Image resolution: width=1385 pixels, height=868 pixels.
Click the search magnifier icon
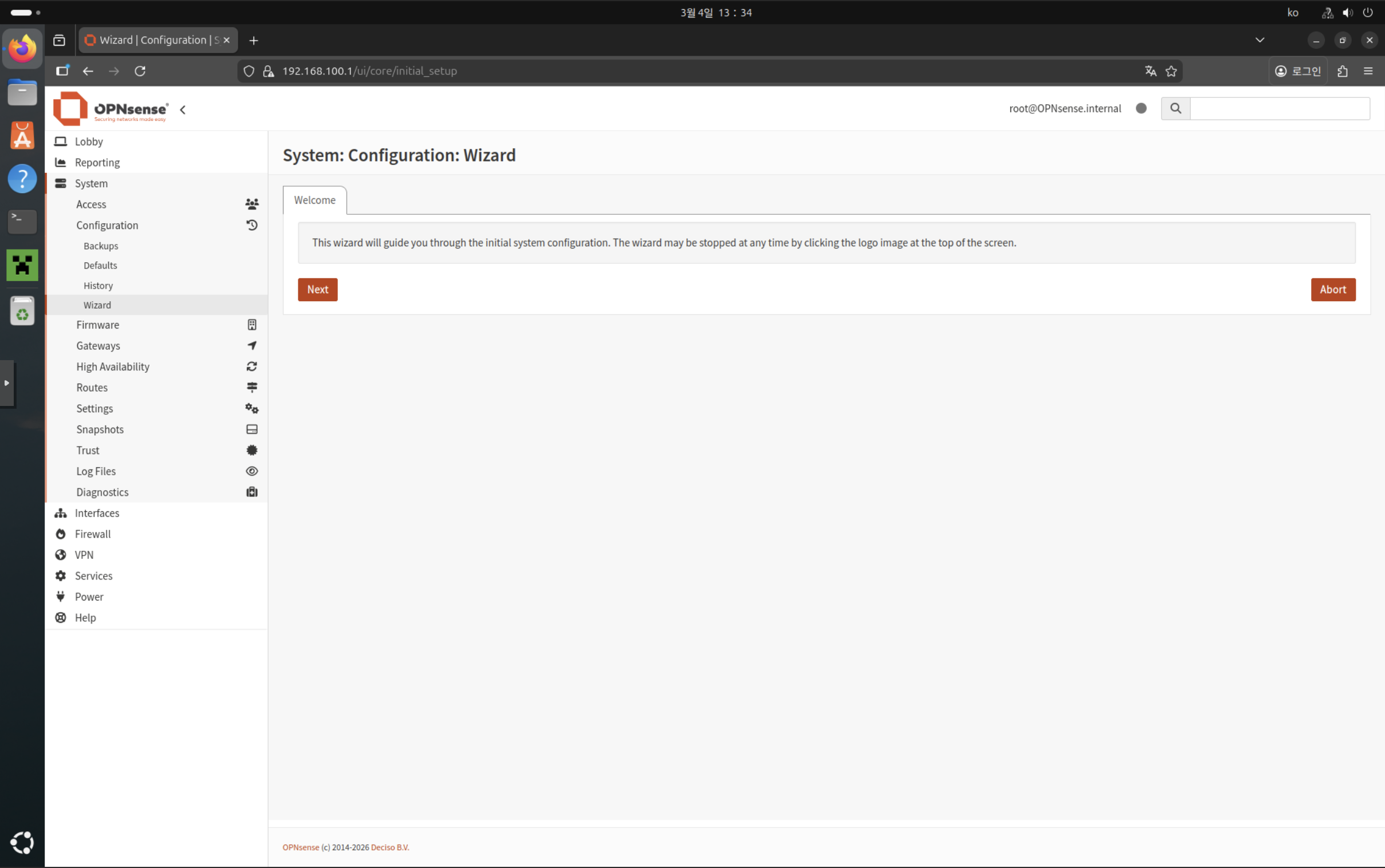[1175, 109]
